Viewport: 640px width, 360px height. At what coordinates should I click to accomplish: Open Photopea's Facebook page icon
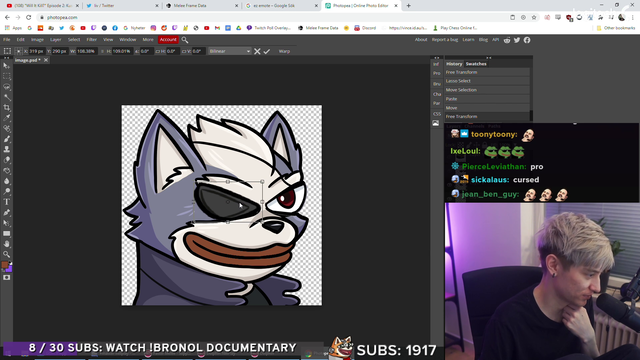tap(527, 40)
